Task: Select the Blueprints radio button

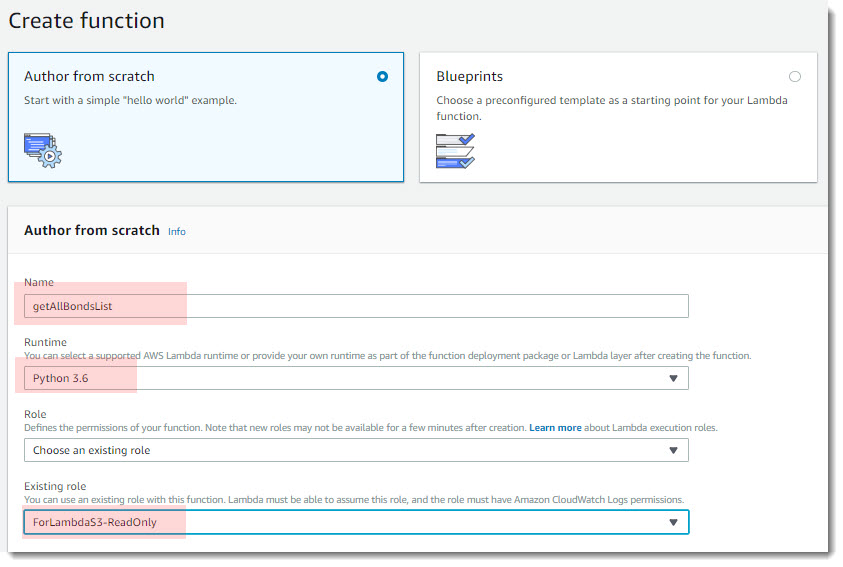Action: [x=795, y=76]
